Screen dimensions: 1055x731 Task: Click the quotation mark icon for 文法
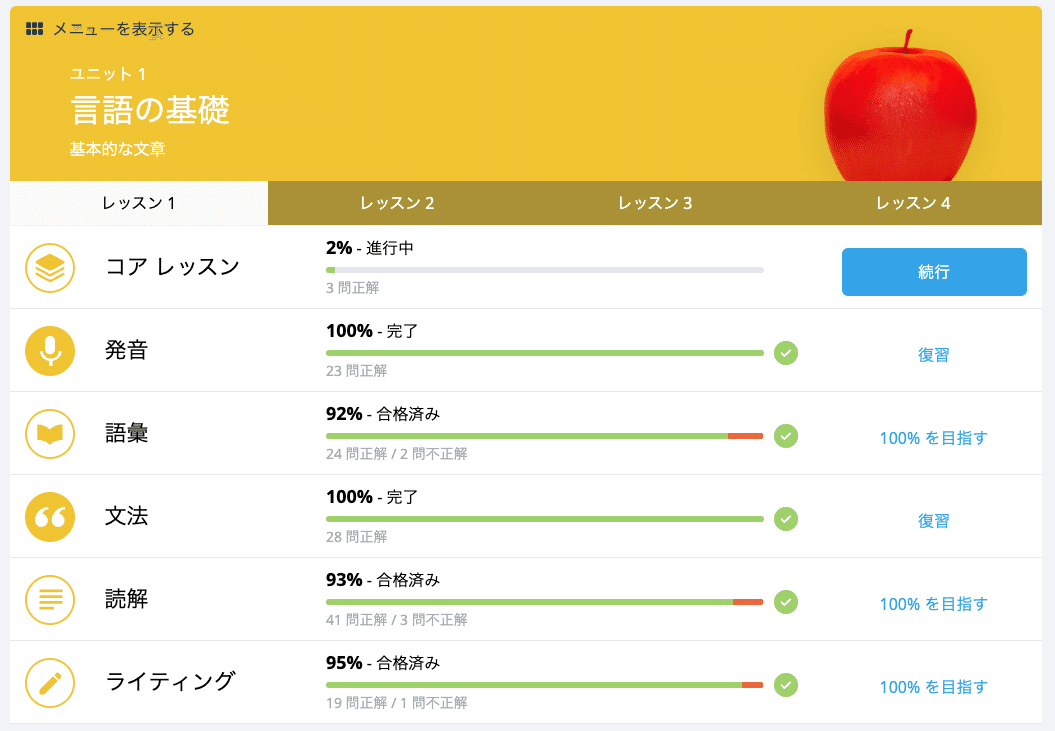pos(50,517)
